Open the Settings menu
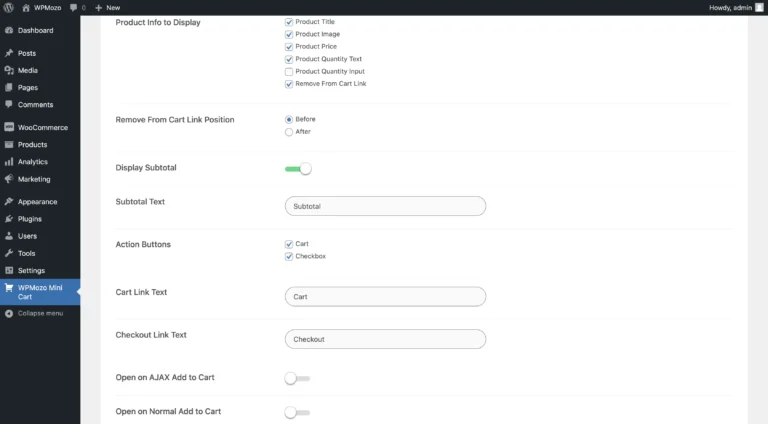This screenshot has height=424, width=768. [x=40, y=270]
